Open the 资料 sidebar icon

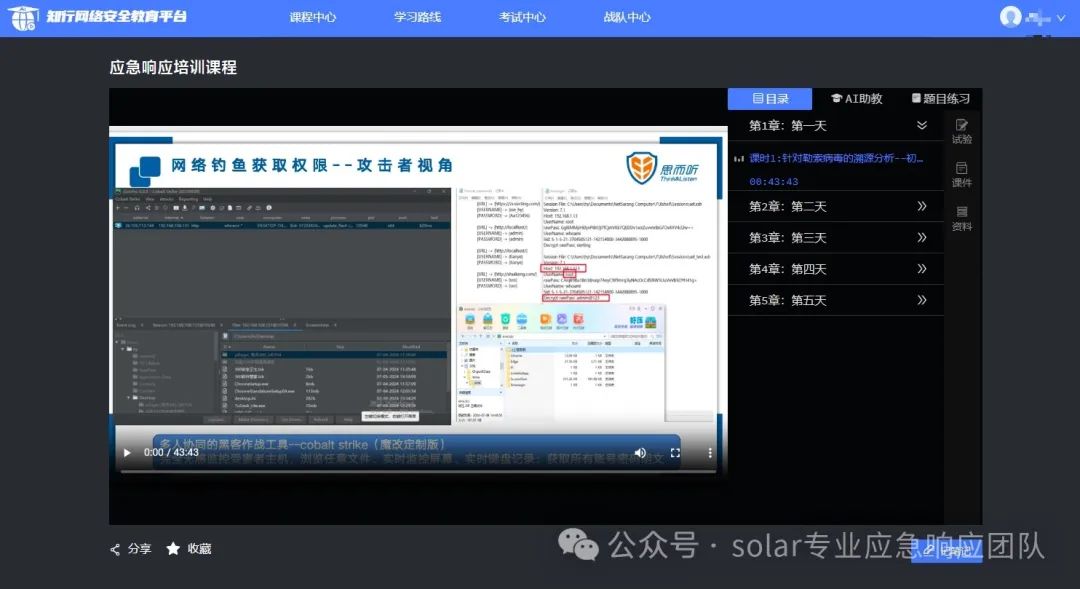[x=962, y=218]
